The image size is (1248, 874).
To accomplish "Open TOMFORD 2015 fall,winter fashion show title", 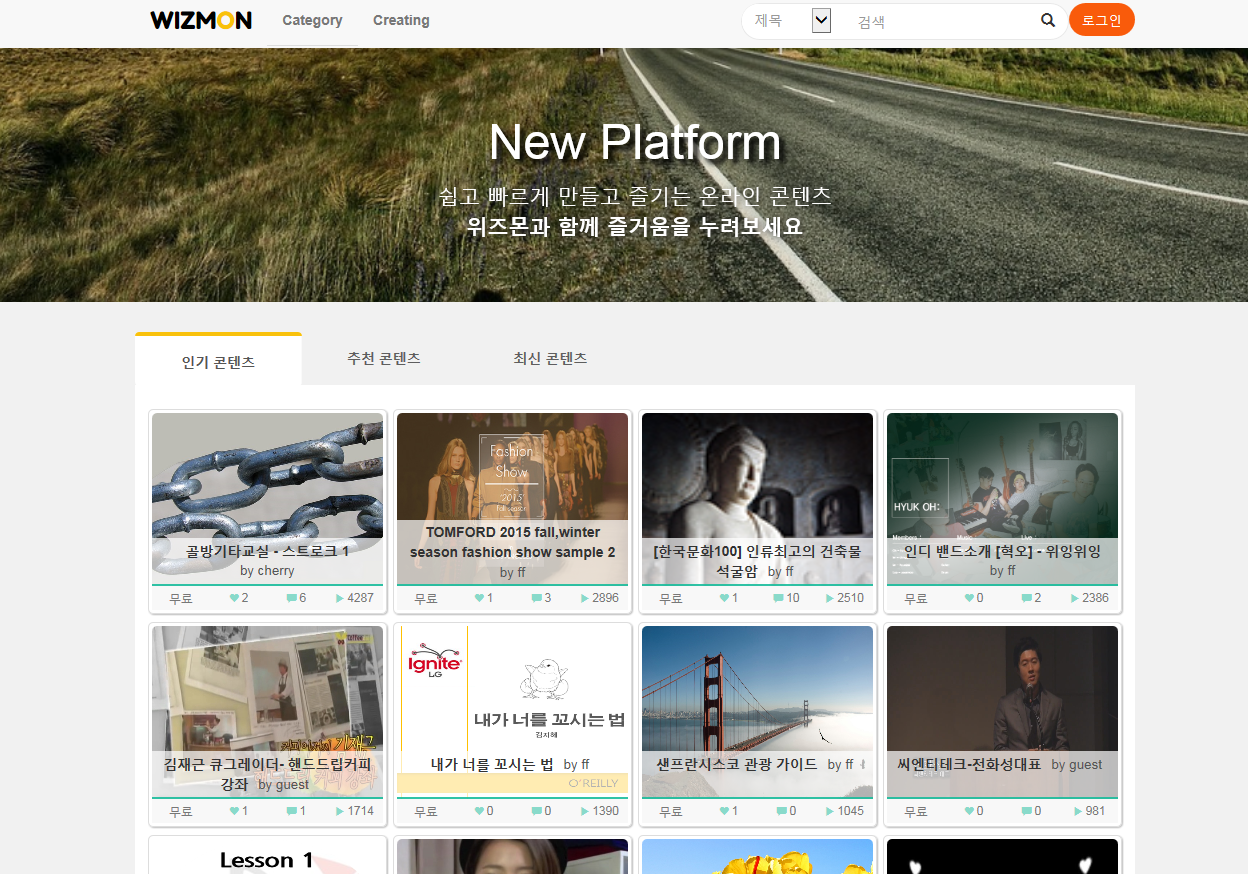I will 512,542.
